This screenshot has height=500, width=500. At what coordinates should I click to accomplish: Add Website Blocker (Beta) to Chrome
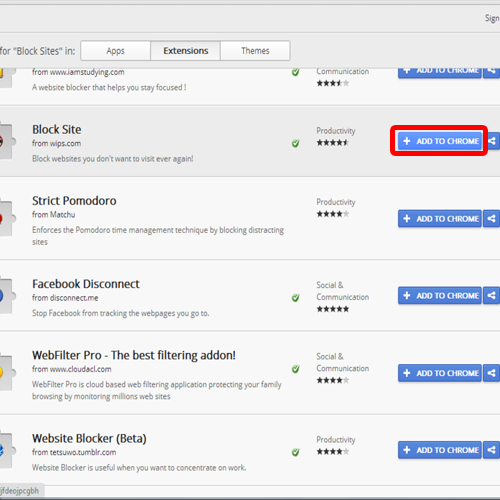pos(440,450)
